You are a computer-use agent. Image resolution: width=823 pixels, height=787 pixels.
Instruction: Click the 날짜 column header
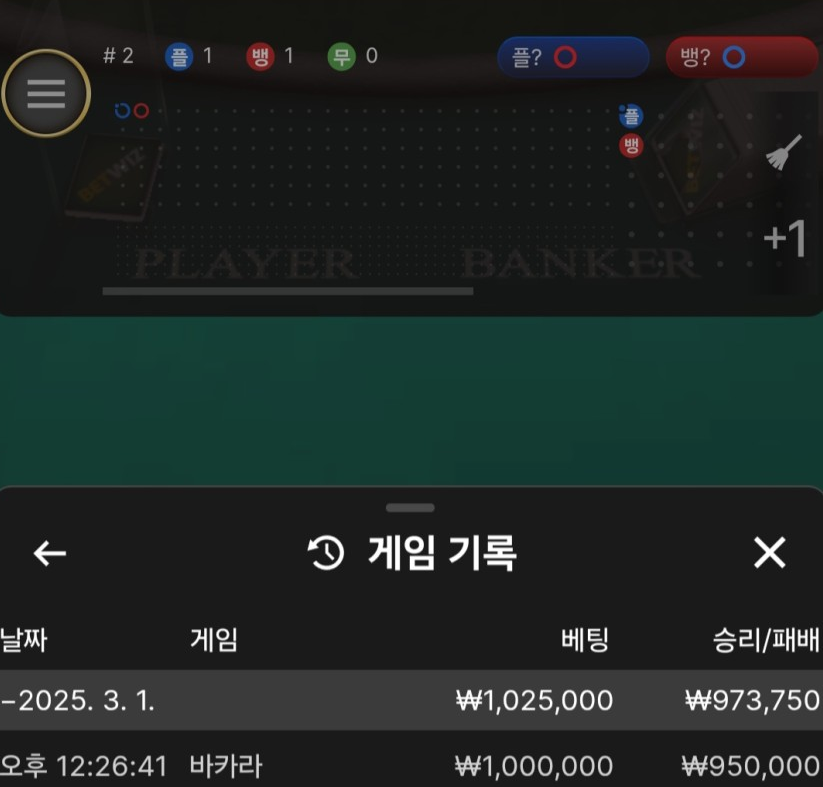tap(24, 640)
